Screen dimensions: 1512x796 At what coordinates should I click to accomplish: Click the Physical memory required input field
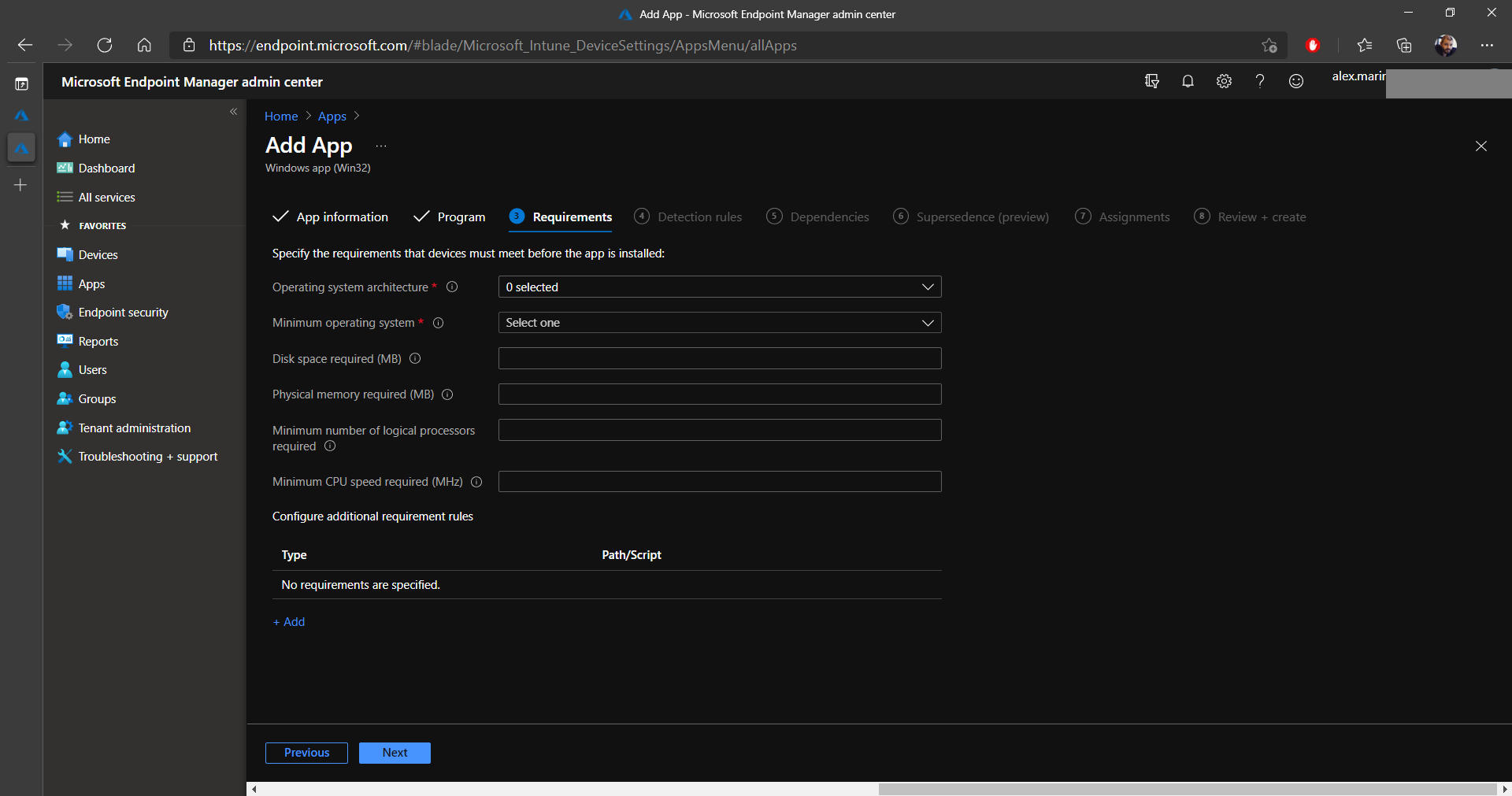[x=719, y=394]
